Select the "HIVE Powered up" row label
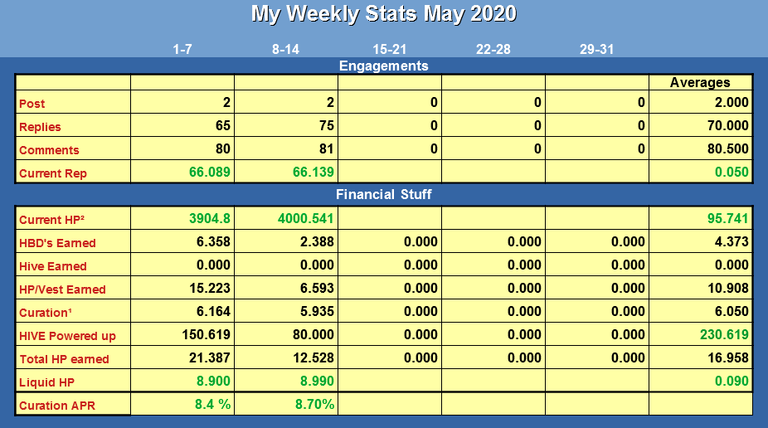This screenshot has width=768, height=428. [67, 336]
